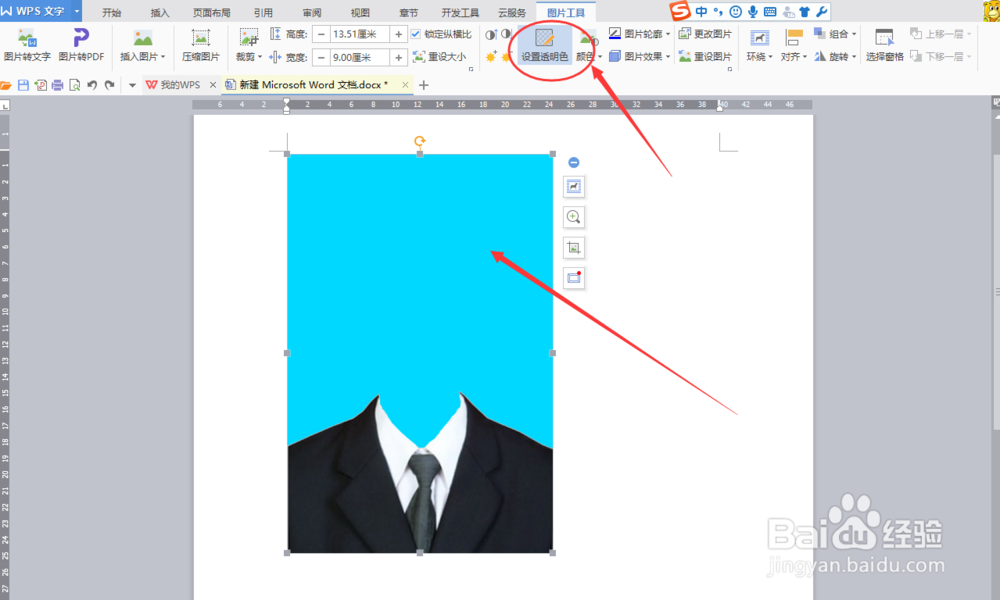Screen dimensions: 1000x600
Task: Switch to the 章节 ribbon tab
Action: point(408,13)
